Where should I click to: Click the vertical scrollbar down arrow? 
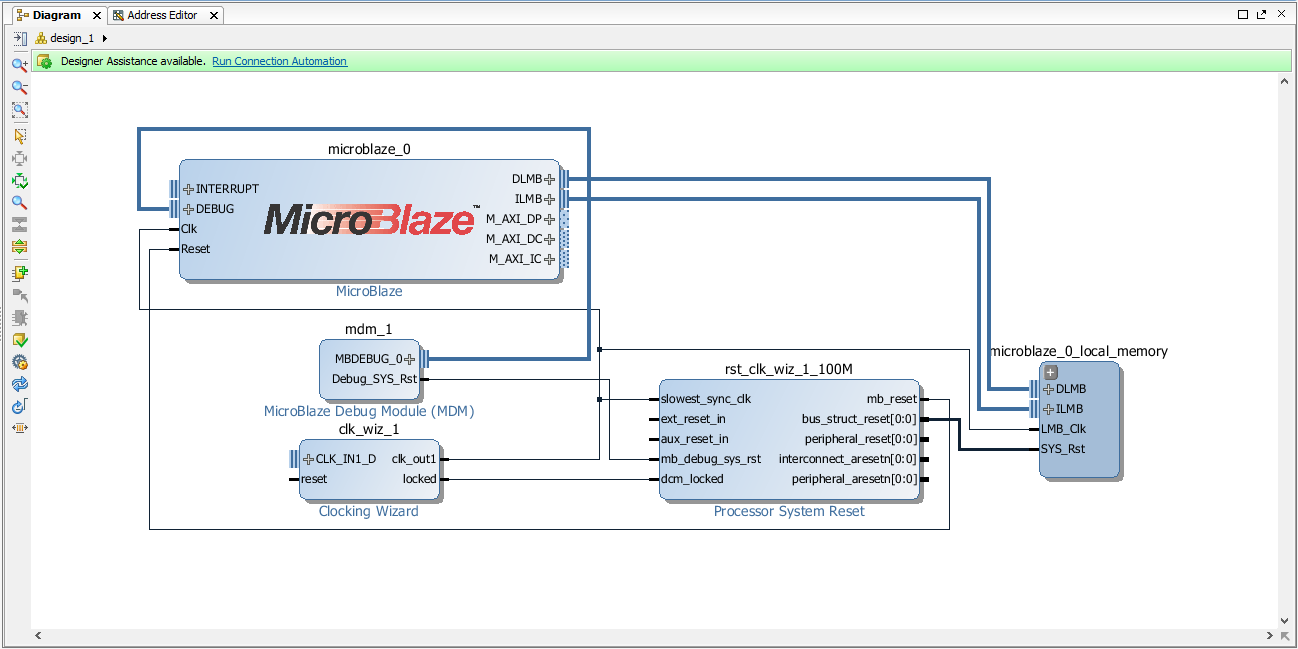click(1285, 621)
